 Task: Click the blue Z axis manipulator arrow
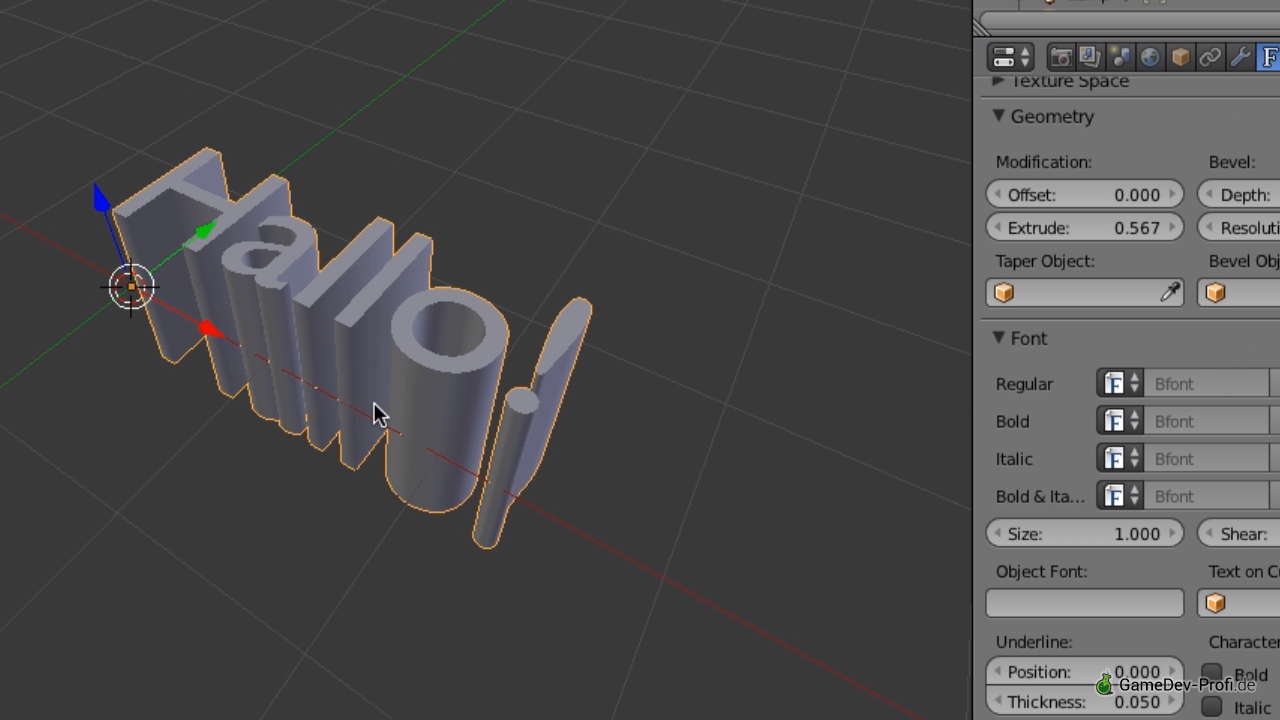click(101, 198)
